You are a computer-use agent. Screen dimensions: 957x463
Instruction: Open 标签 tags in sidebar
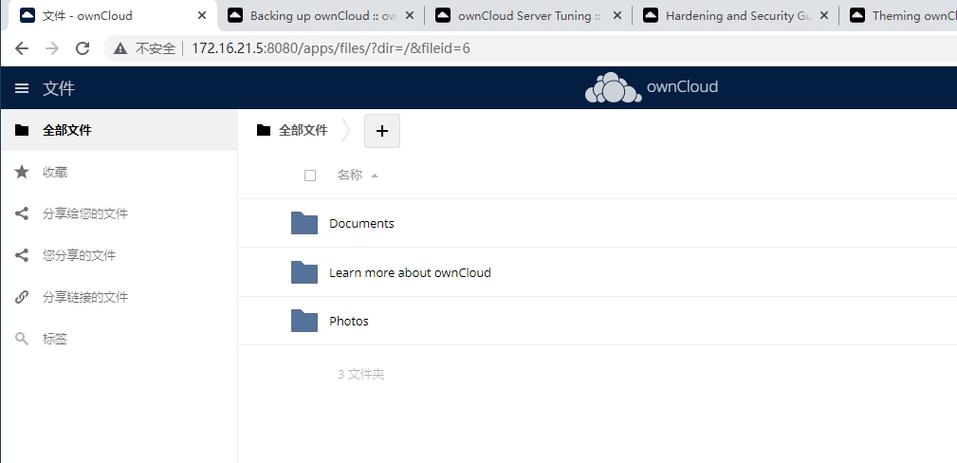pos(119,339)
